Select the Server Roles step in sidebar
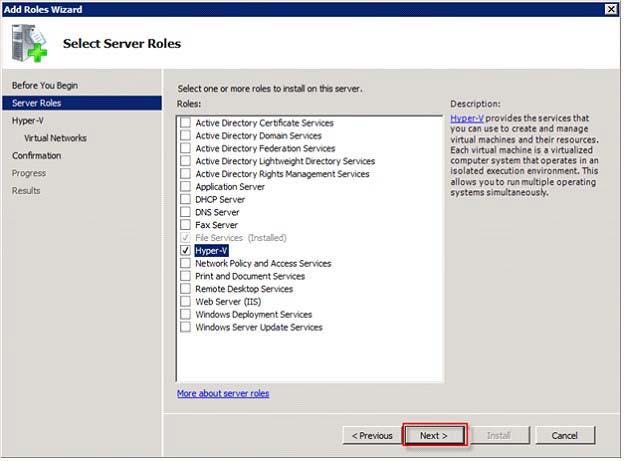This screenshot has height=461, width=625. pos(82,103)
